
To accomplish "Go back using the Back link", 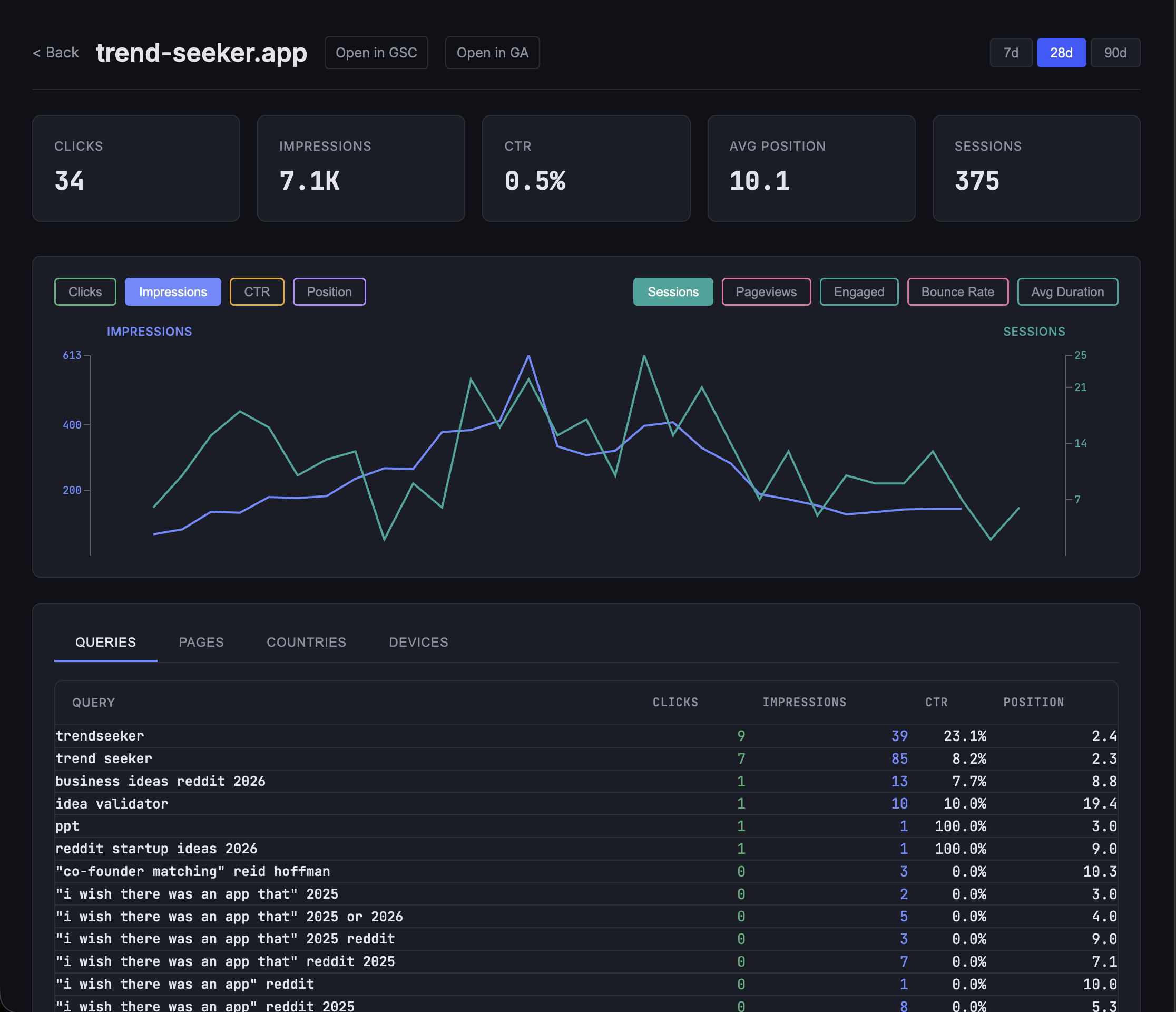I will [56, 53].
